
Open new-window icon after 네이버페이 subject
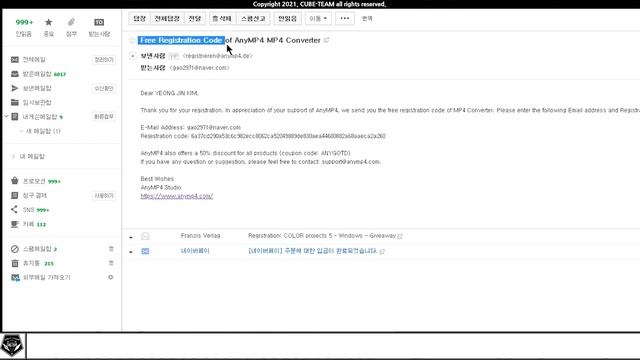pos(382,251)
